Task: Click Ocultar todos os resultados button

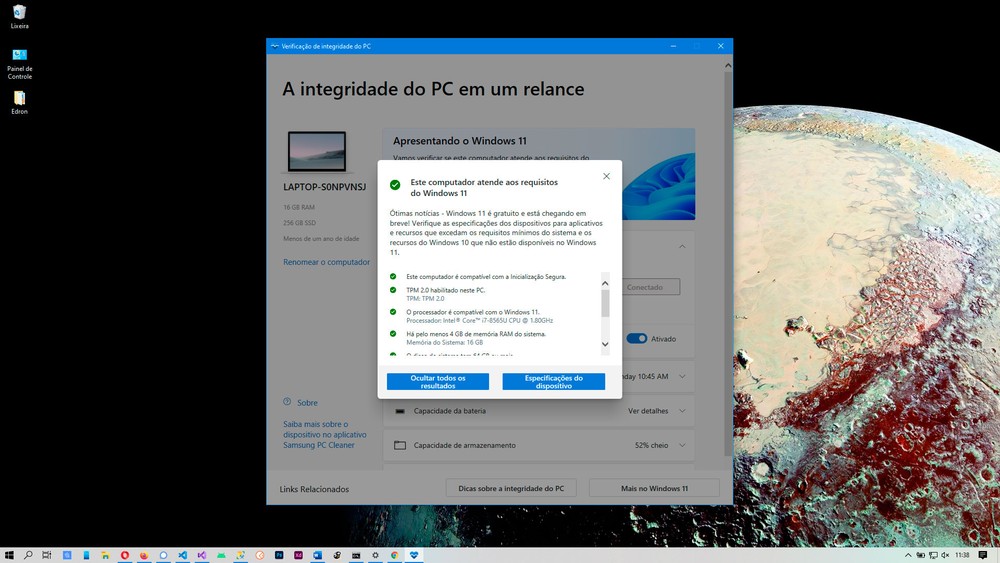Action: click(x=438, y=381)
